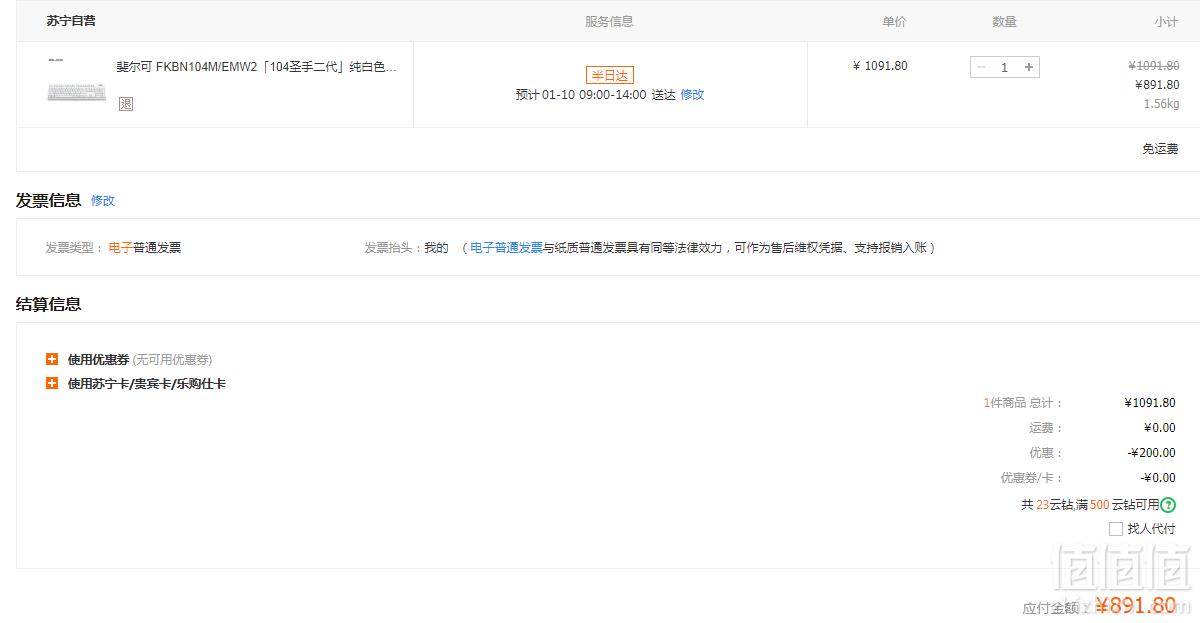Tick the 找人代付 checkbox

1116,529
